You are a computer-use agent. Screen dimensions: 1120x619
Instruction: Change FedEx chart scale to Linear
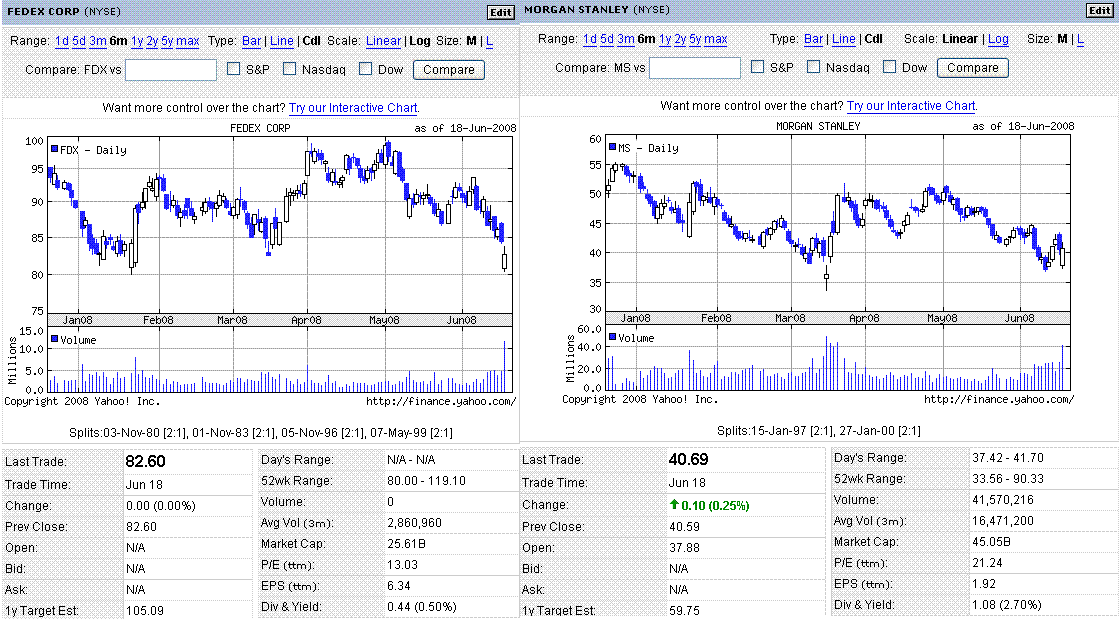coord(383,41)
